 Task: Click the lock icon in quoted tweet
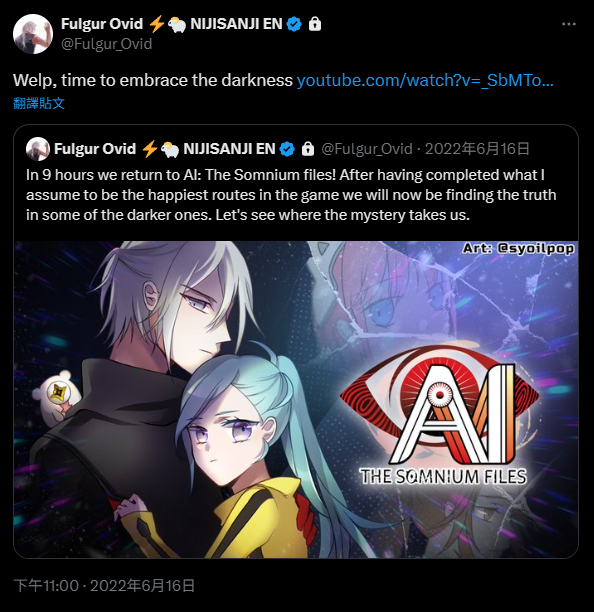tap(308, 149)
